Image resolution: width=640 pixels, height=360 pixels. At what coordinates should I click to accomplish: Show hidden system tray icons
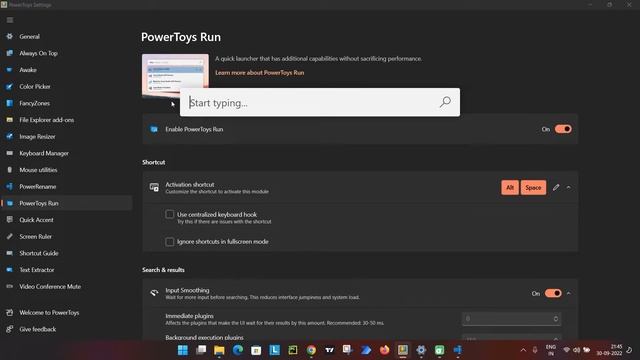pos(523,350)
